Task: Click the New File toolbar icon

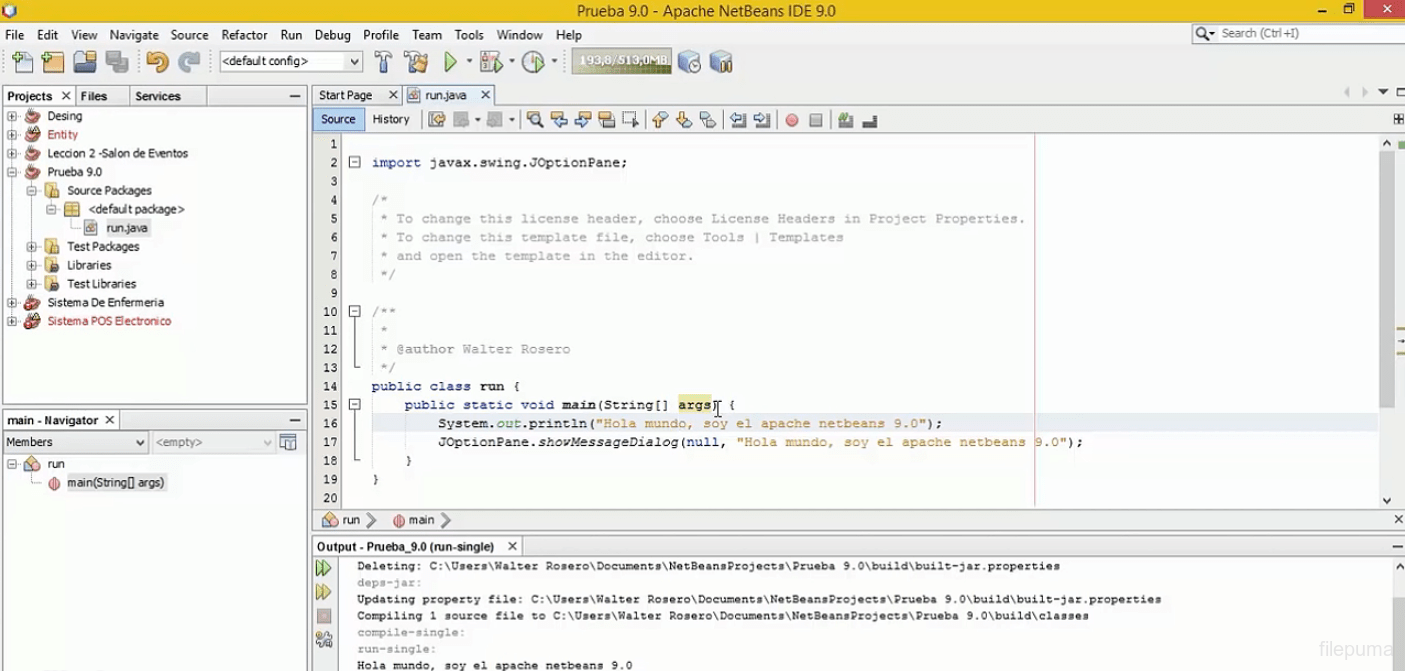Action: point(22,62)
